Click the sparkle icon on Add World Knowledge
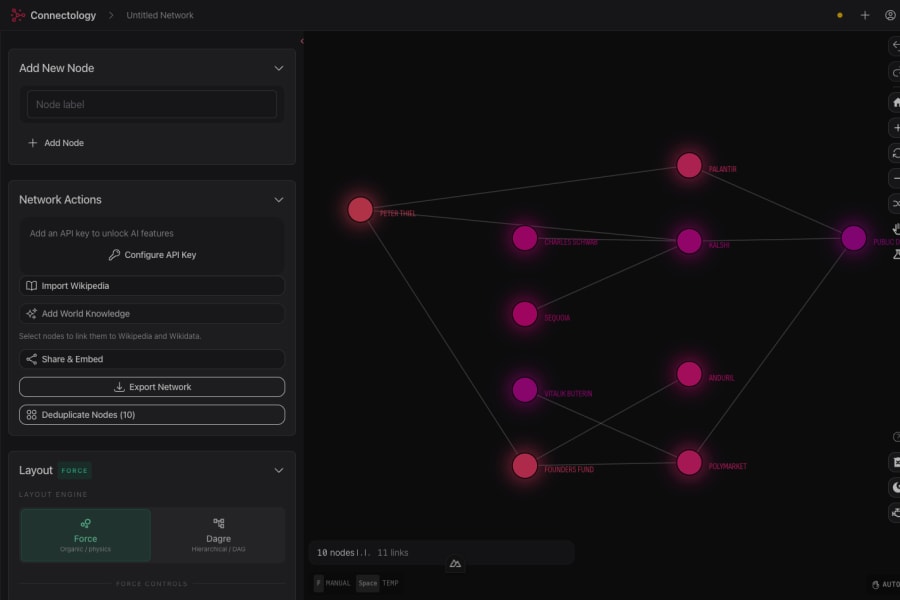The width and height of the screenshot is (900, 600). [x=32, y=313]
